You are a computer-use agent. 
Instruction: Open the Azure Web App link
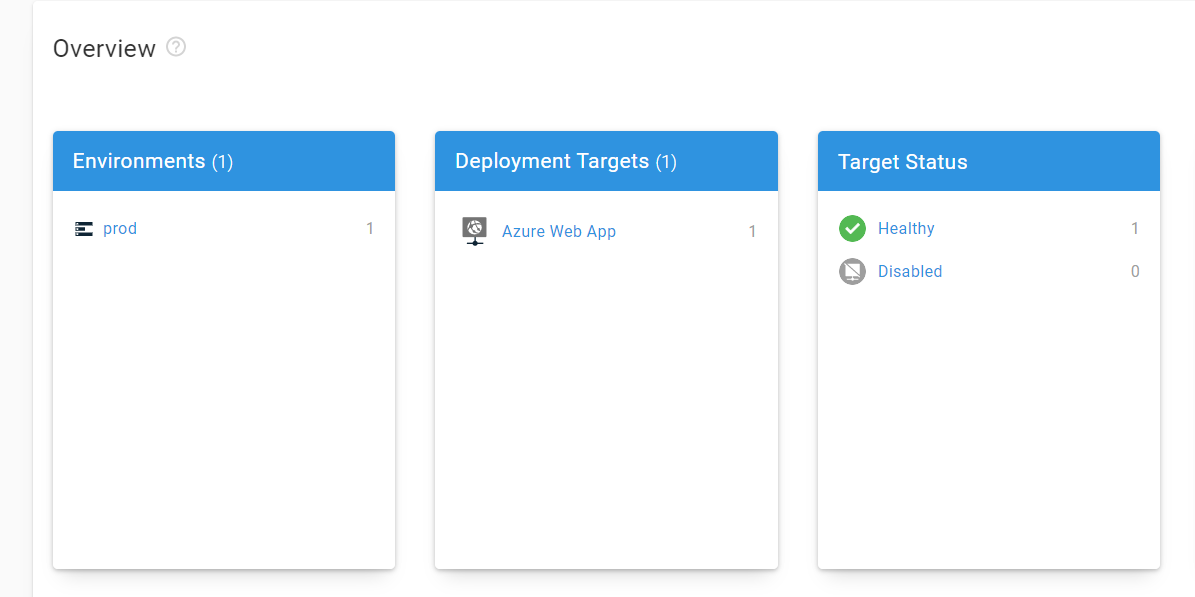point(558,232)
